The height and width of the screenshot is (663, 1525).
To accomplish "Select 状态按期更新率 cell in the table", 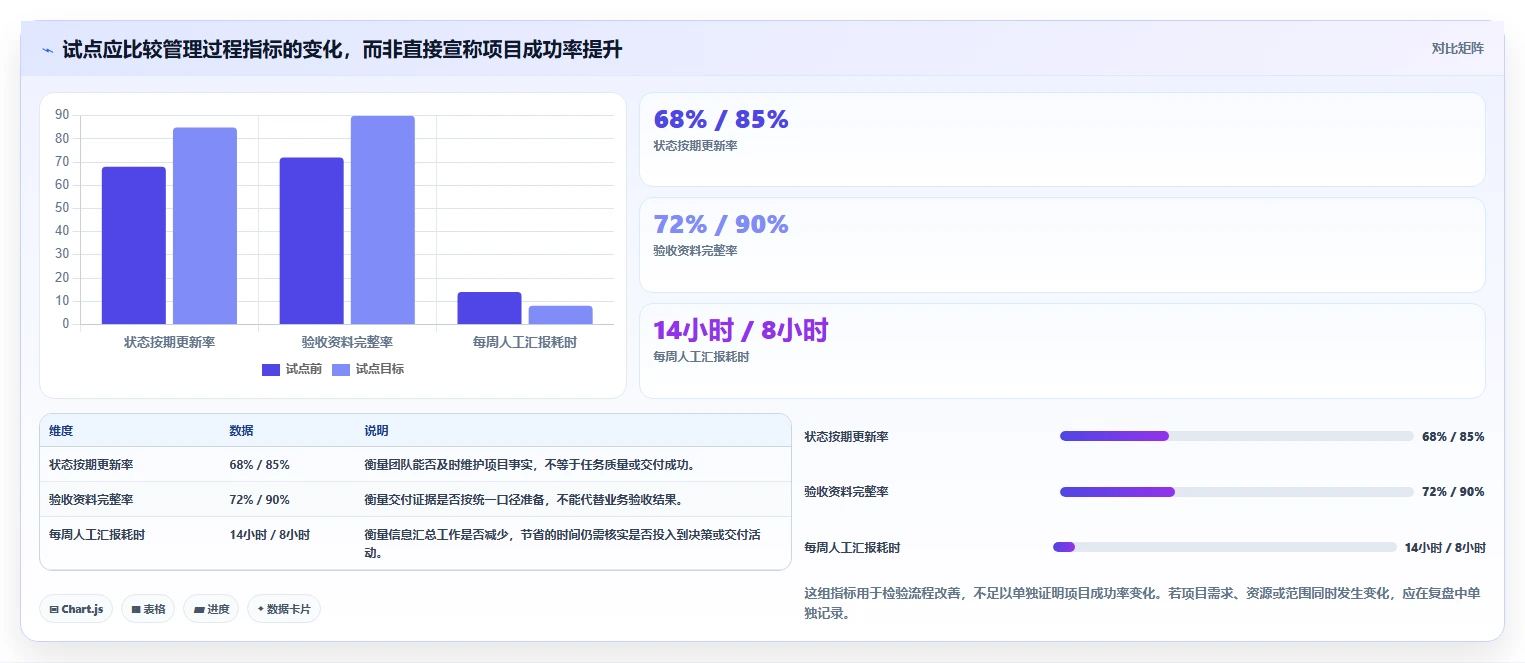I will tap(91, 465).
